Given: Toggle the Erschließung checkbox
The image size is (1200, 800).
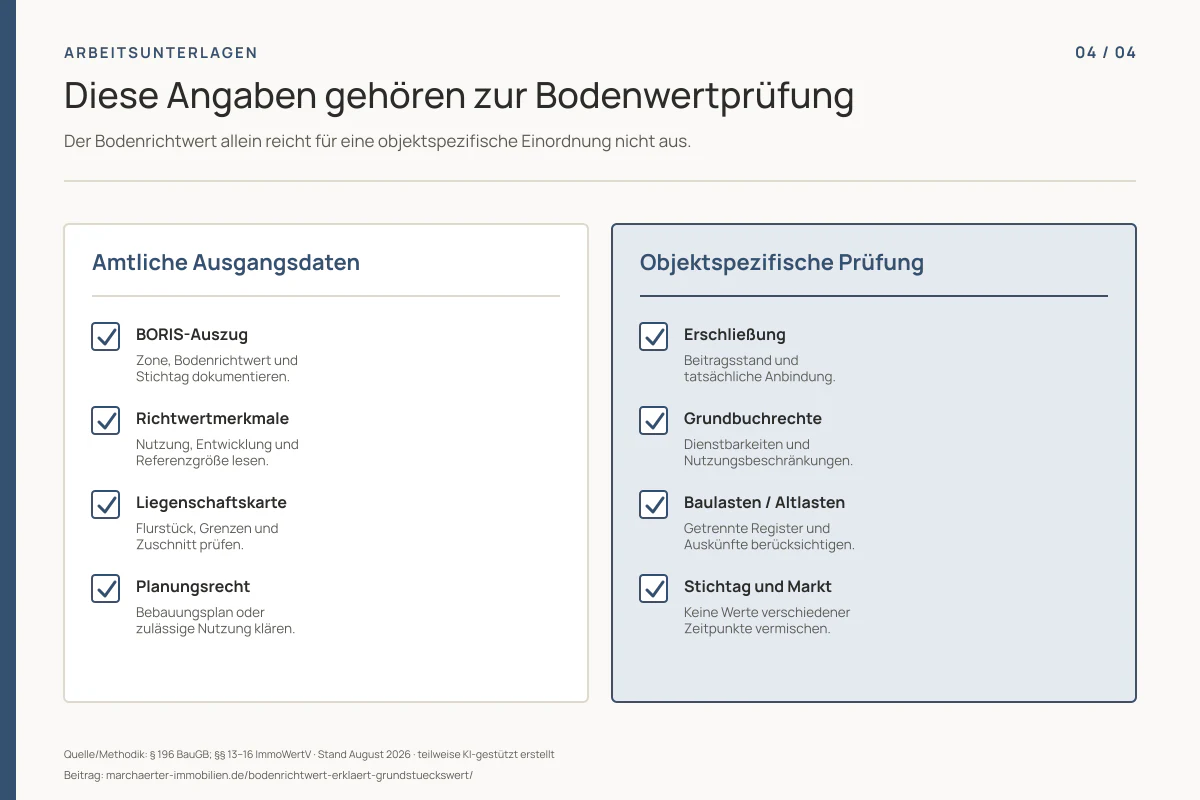Looking at the screenshot, I should tap(654, 337).
